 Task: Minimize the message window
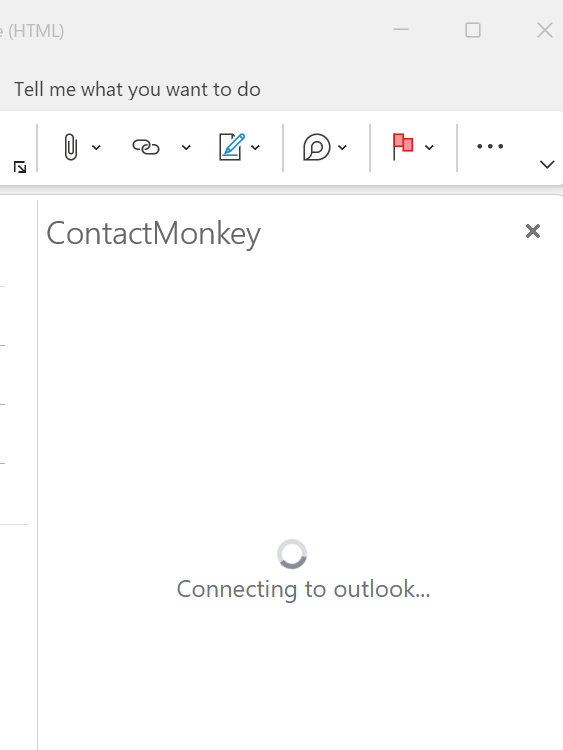[401, 30]
